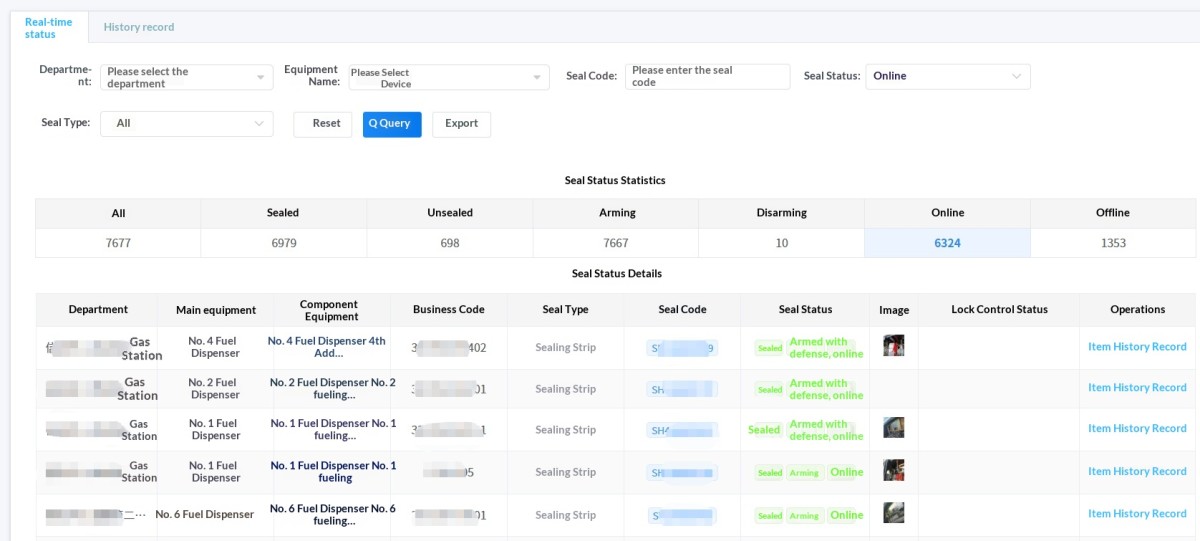Screen dimensions: 1200x541
Task: Open Item History Record for No. 2 Fuel Dispenser
Action: point(1137,388)
